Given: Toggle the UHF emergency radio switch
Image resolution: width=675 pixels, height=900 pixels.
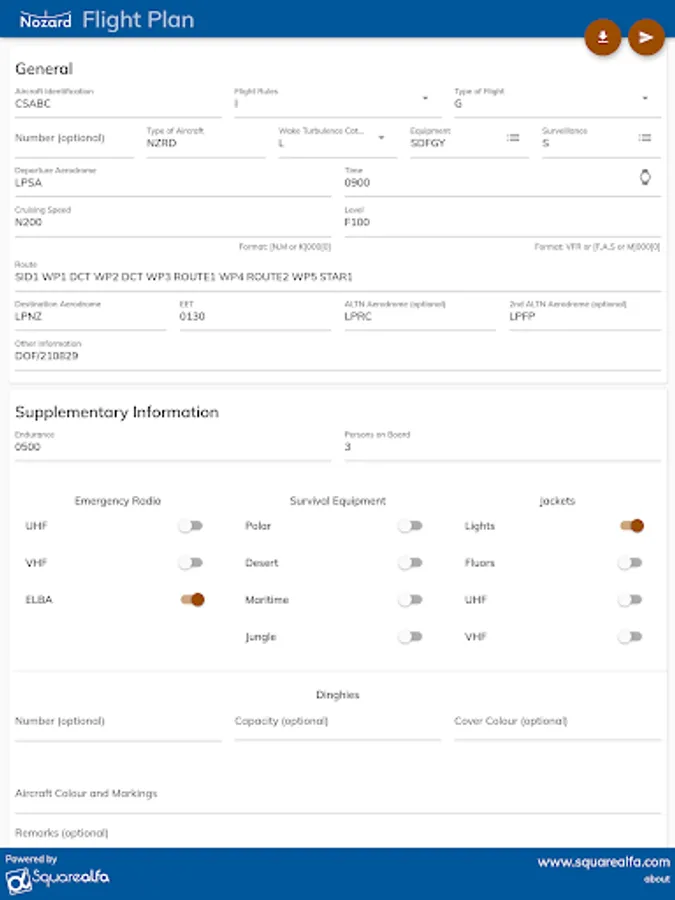Looking at the screenshot, I should coord(191,526).
